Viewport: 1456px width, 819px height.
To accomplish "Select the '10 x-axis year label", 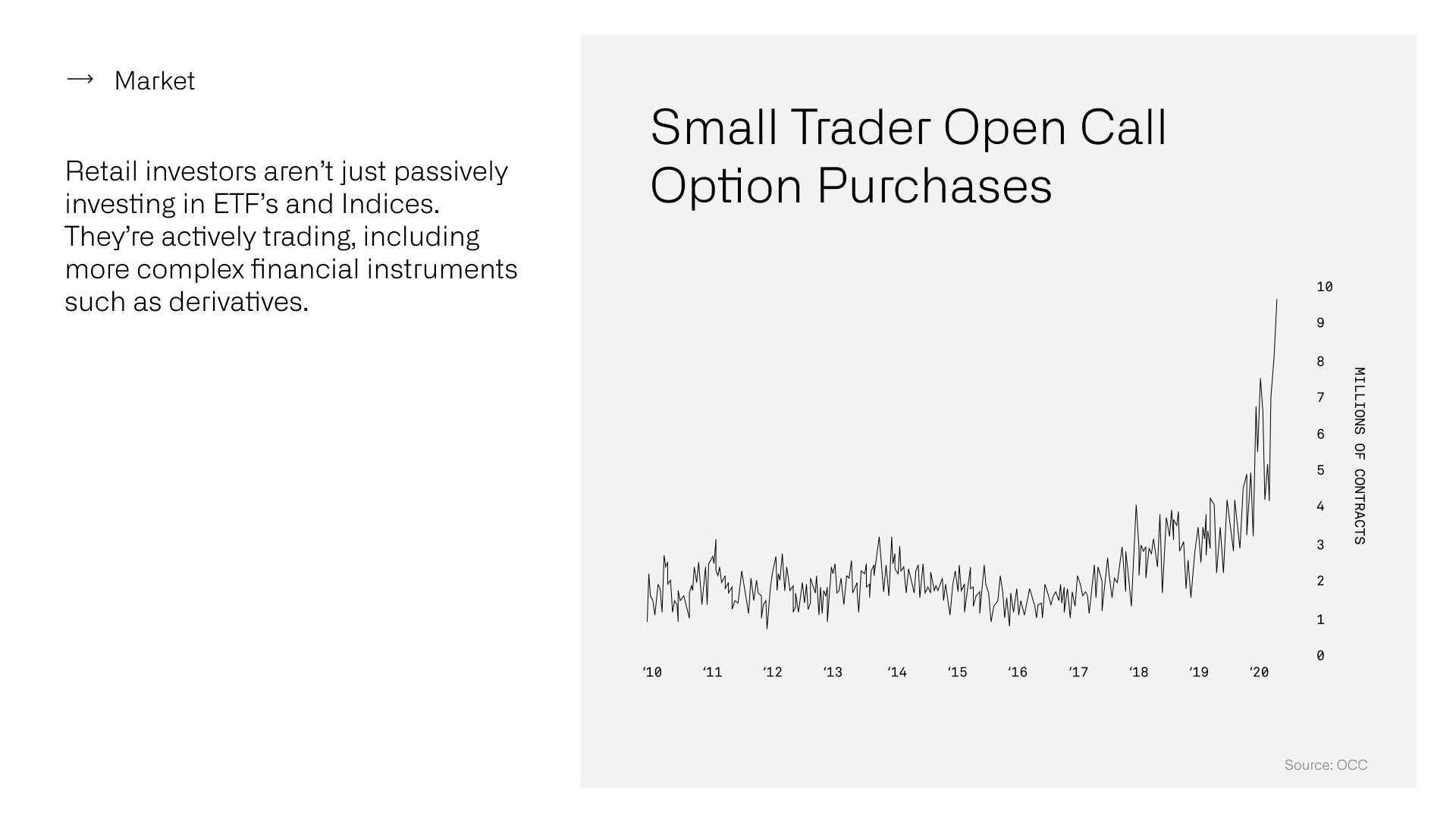I will coord(652,672).
